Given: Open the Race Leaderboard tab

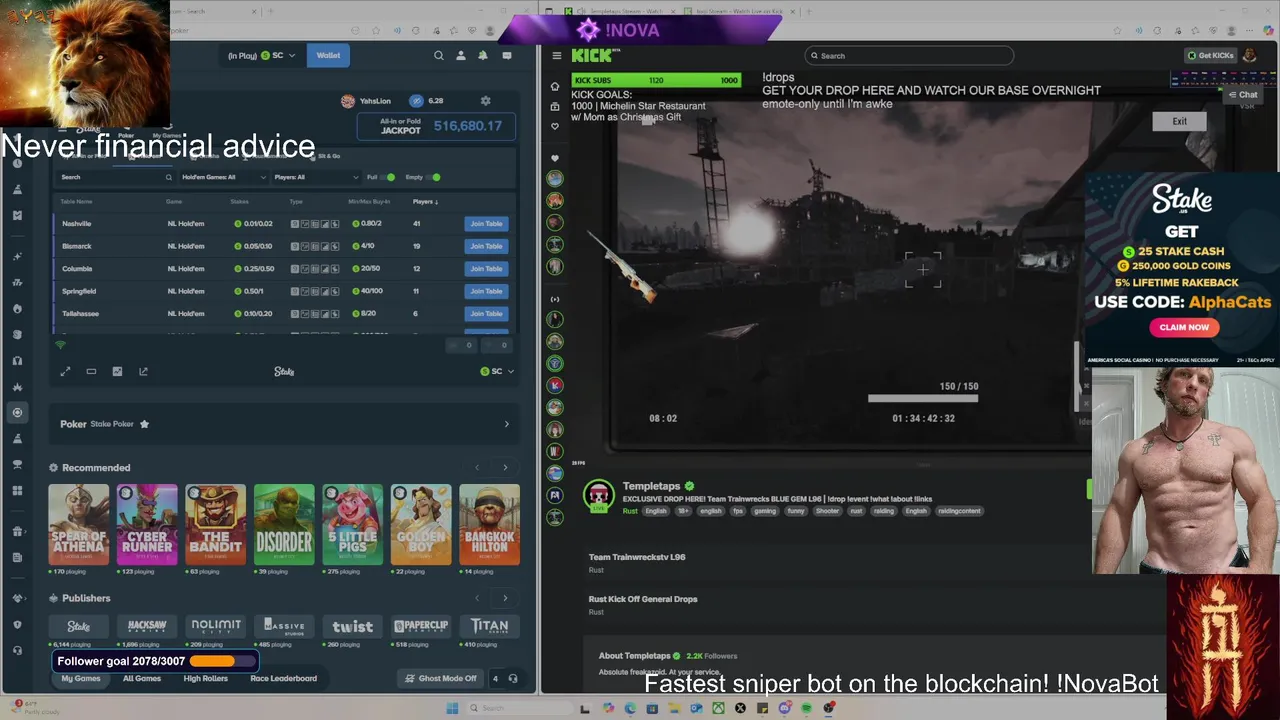Looking at the screenshot, I should (x=283, y=678).
